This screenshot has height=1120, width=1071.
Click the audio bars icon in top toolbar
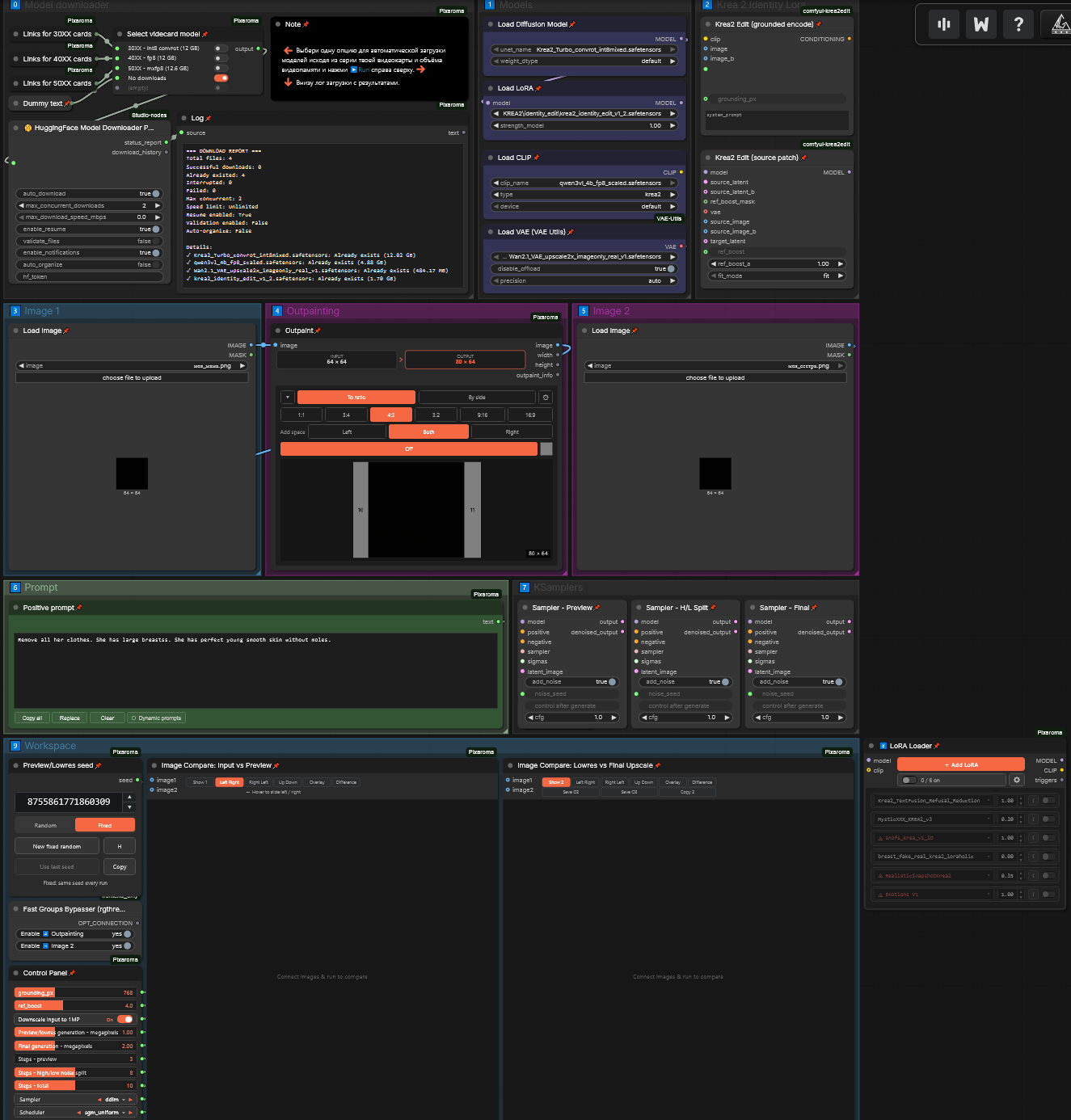(x=944, y=24)
